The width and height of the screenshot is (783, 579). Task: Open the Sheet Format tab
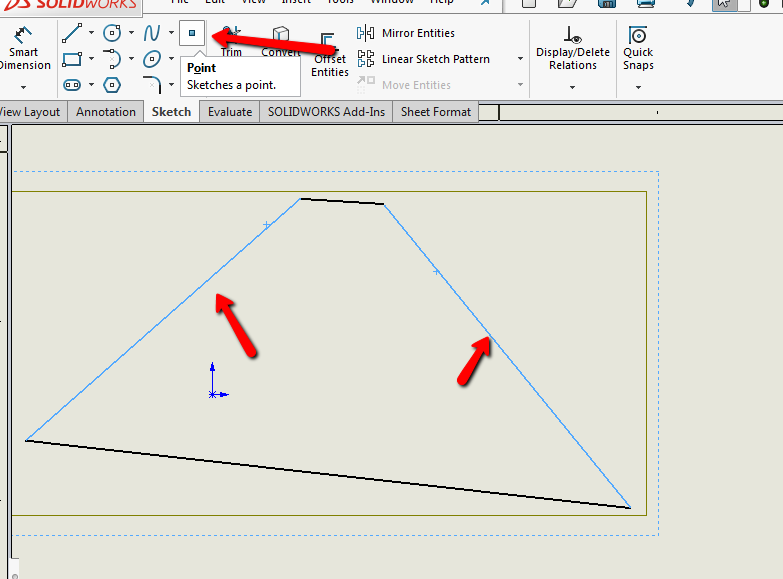(435, 111)
